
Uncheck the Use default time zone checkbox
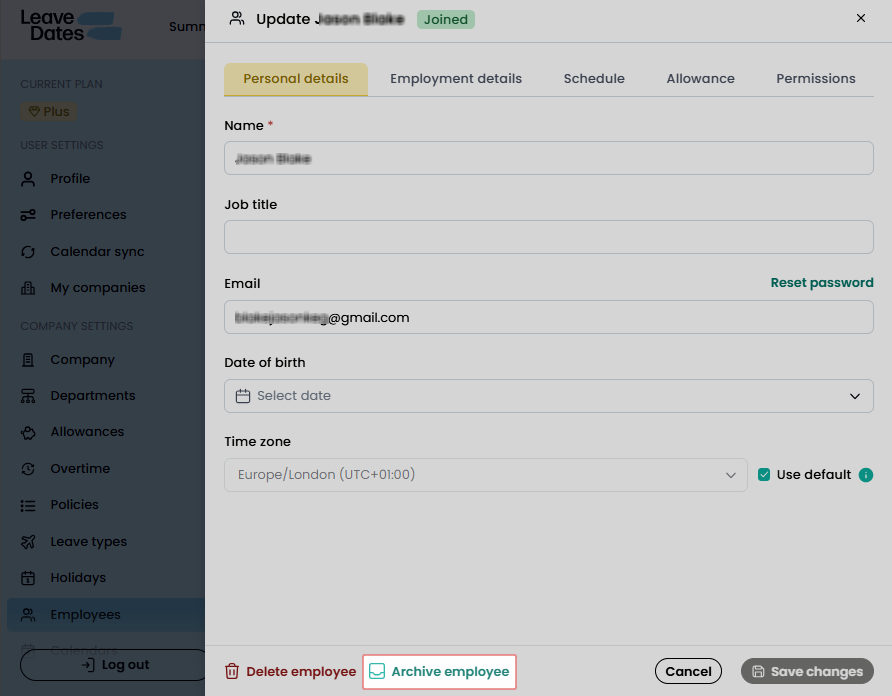[764, 475]
